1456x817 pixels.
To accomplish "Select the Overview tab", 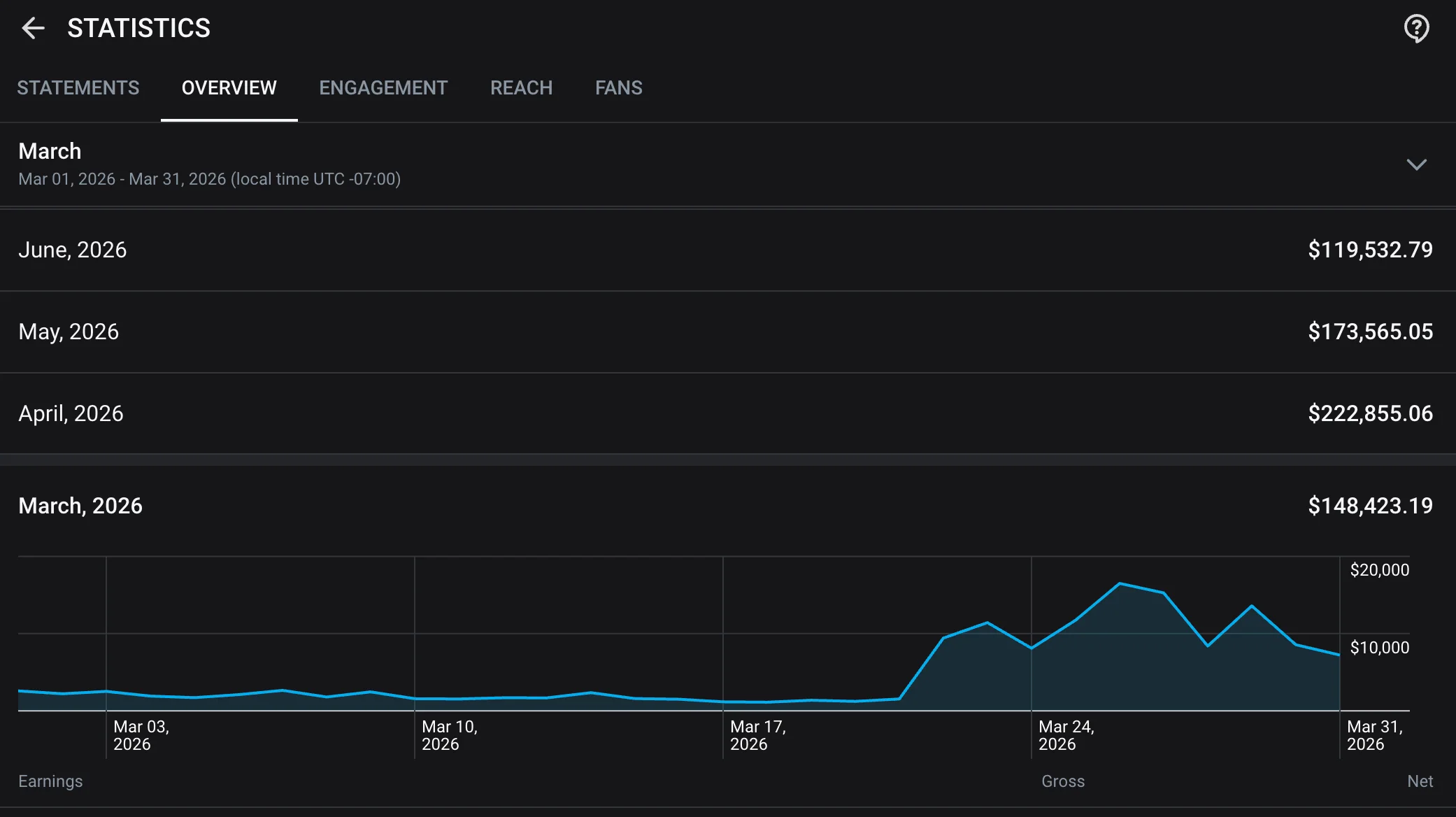I will tap(229, 88).
